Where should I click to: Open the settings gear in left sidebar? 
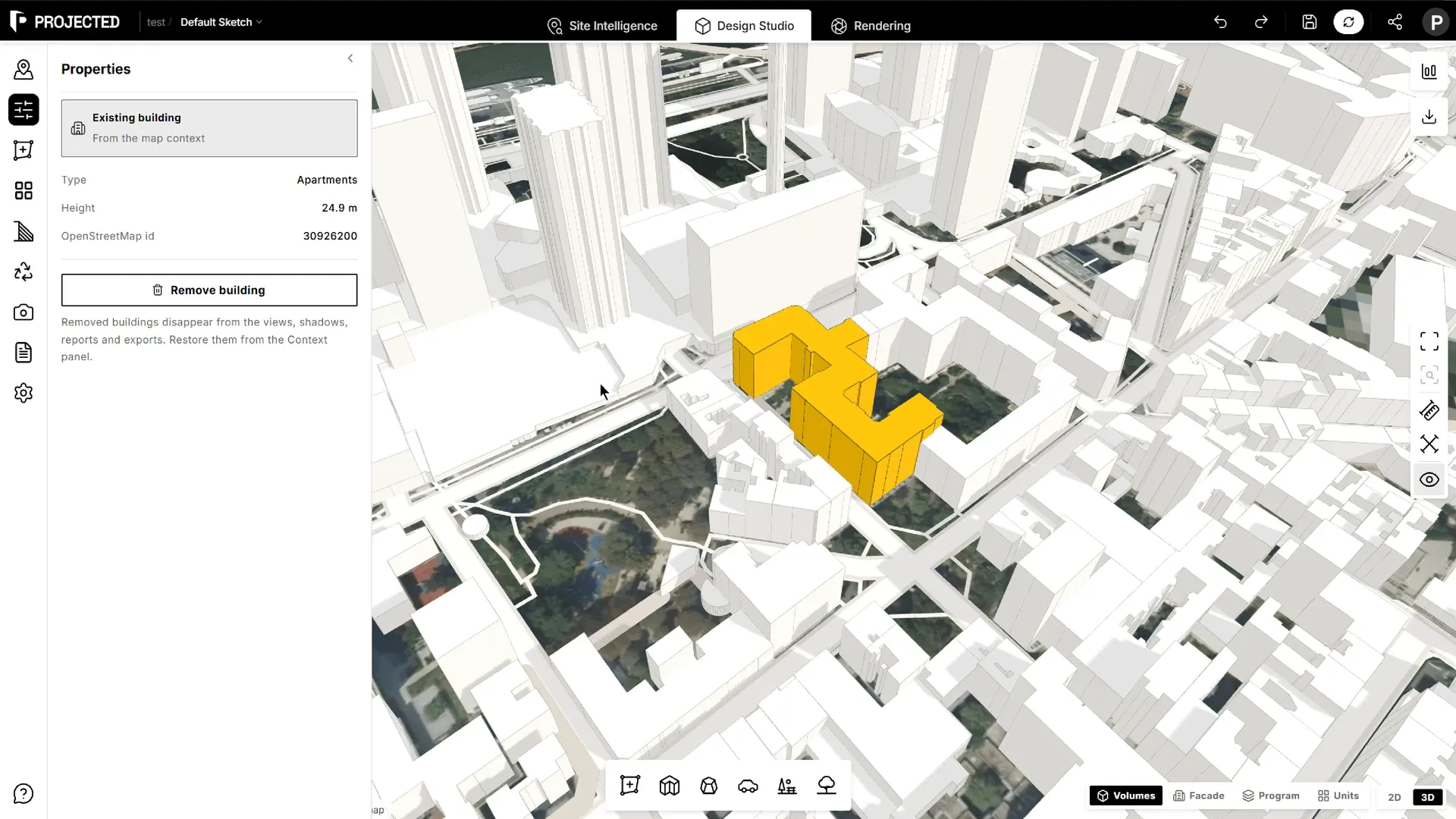pos(24,393)
